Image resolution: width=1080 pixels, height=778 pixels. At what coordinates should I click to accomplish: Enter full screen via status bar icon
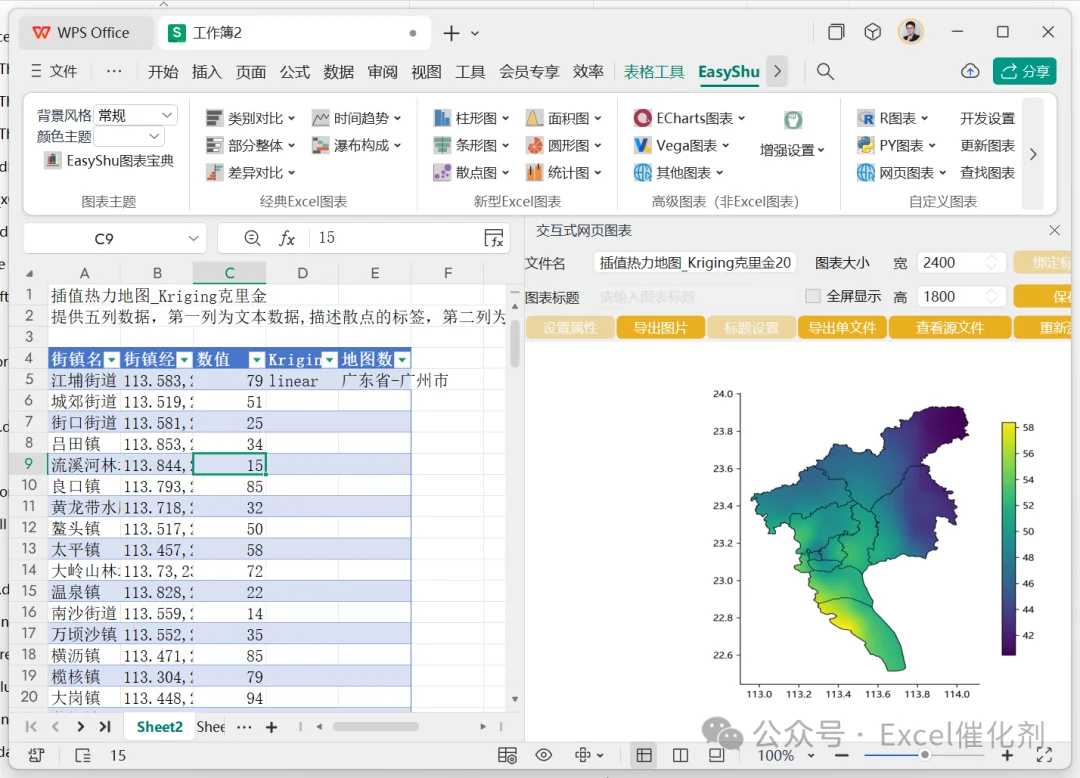pyautogui.click(x=1044, y=755)
